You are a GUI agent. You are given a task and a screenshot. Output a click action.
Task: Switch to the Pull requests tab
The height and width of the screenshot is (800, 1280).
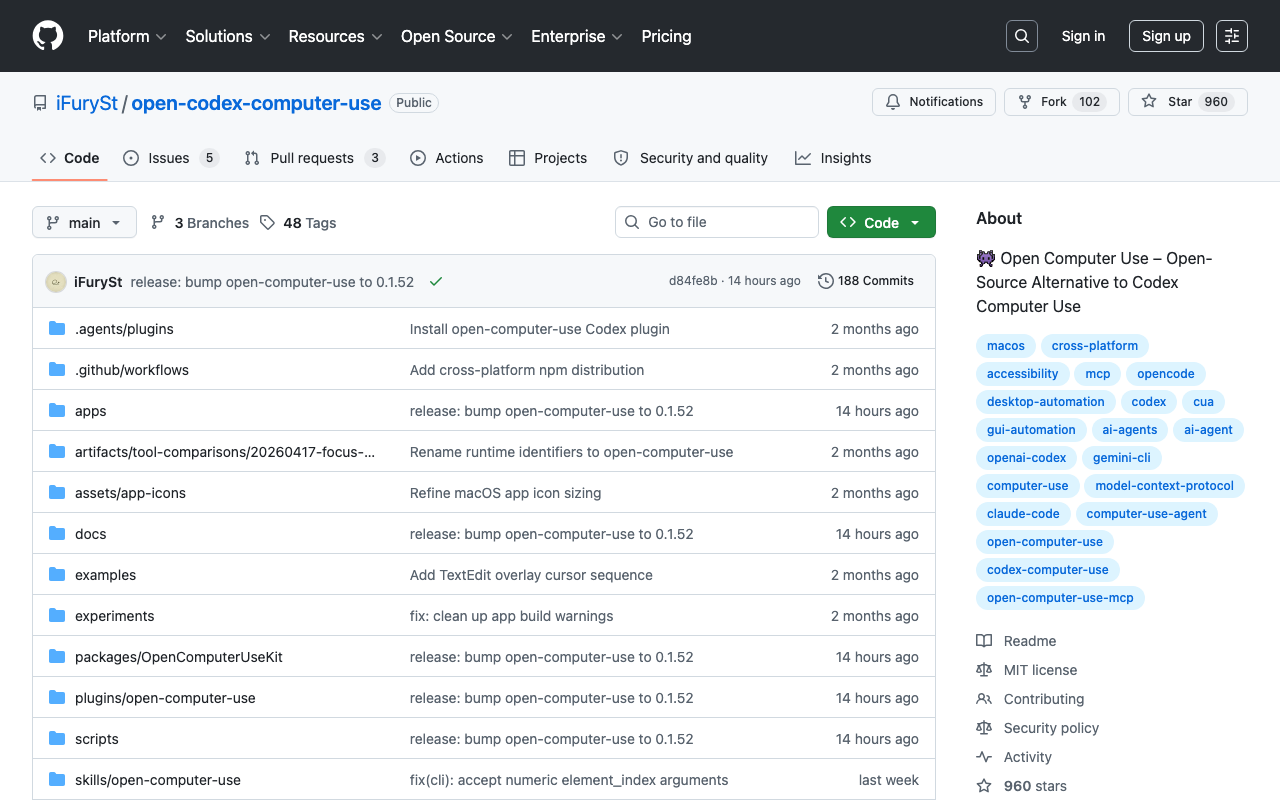(x=315, y=158)
